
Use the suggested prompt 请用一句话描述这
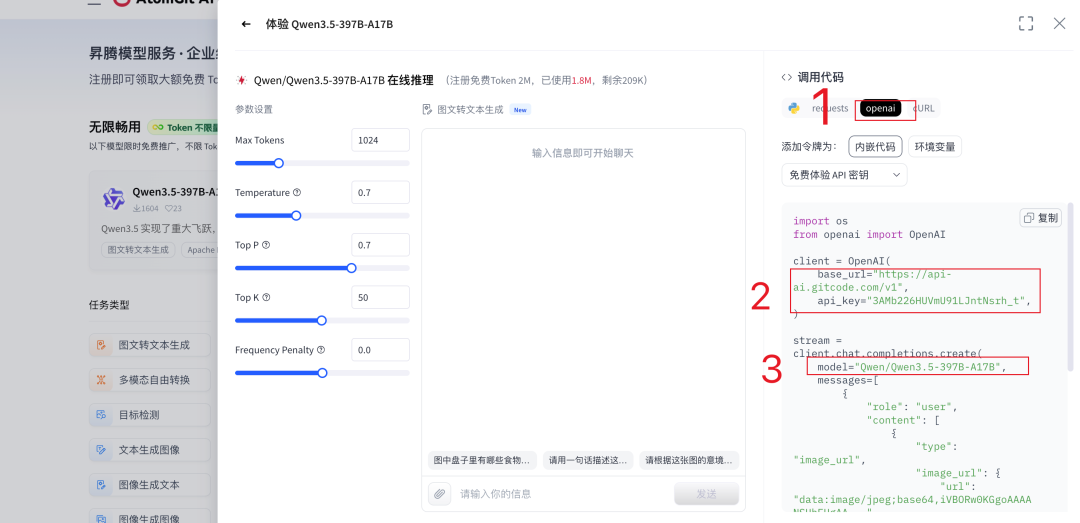tap(588, 460)
